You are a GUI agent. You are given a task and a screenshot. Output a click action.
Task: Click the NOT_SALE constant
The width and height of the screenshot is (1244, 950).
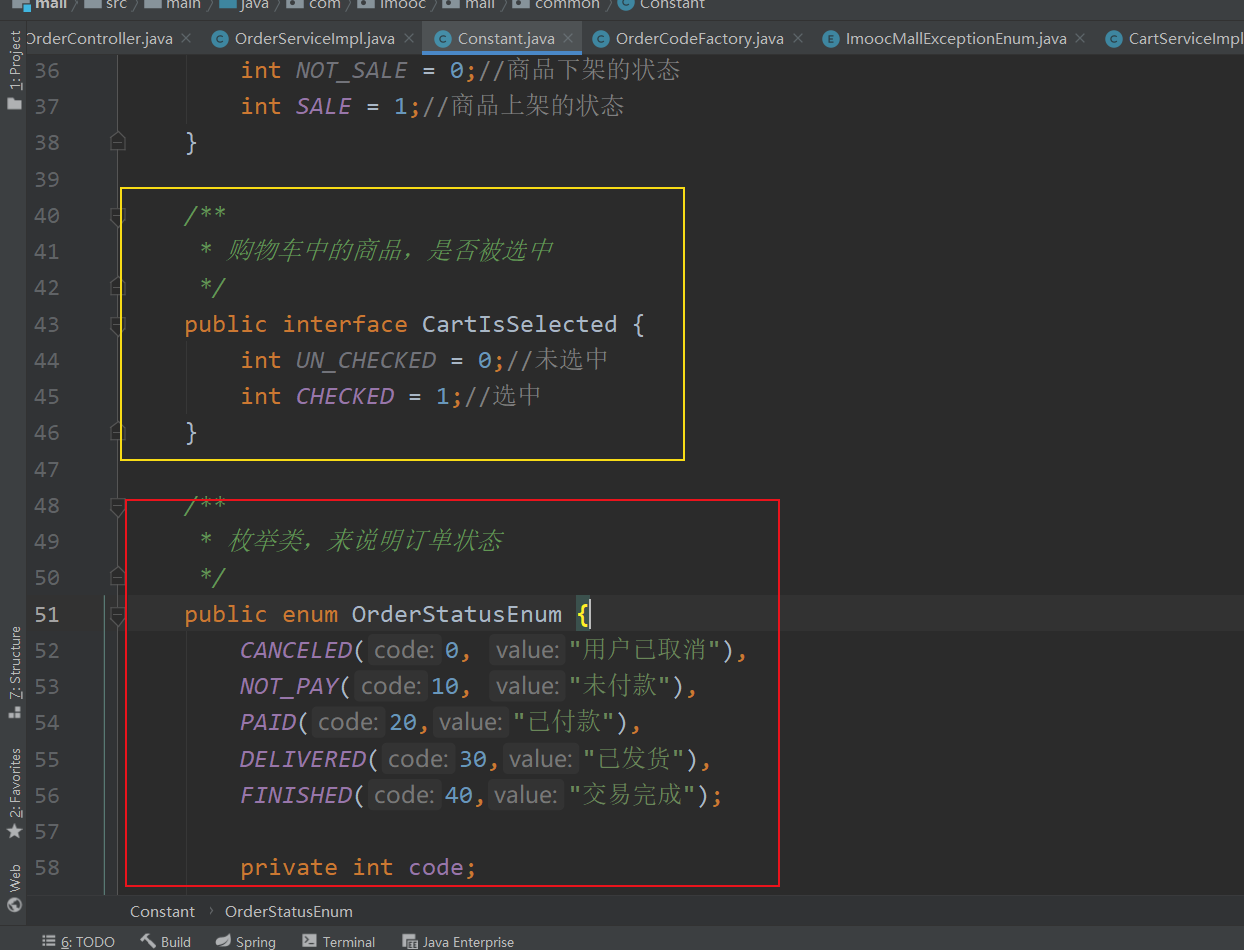[352, 70]
